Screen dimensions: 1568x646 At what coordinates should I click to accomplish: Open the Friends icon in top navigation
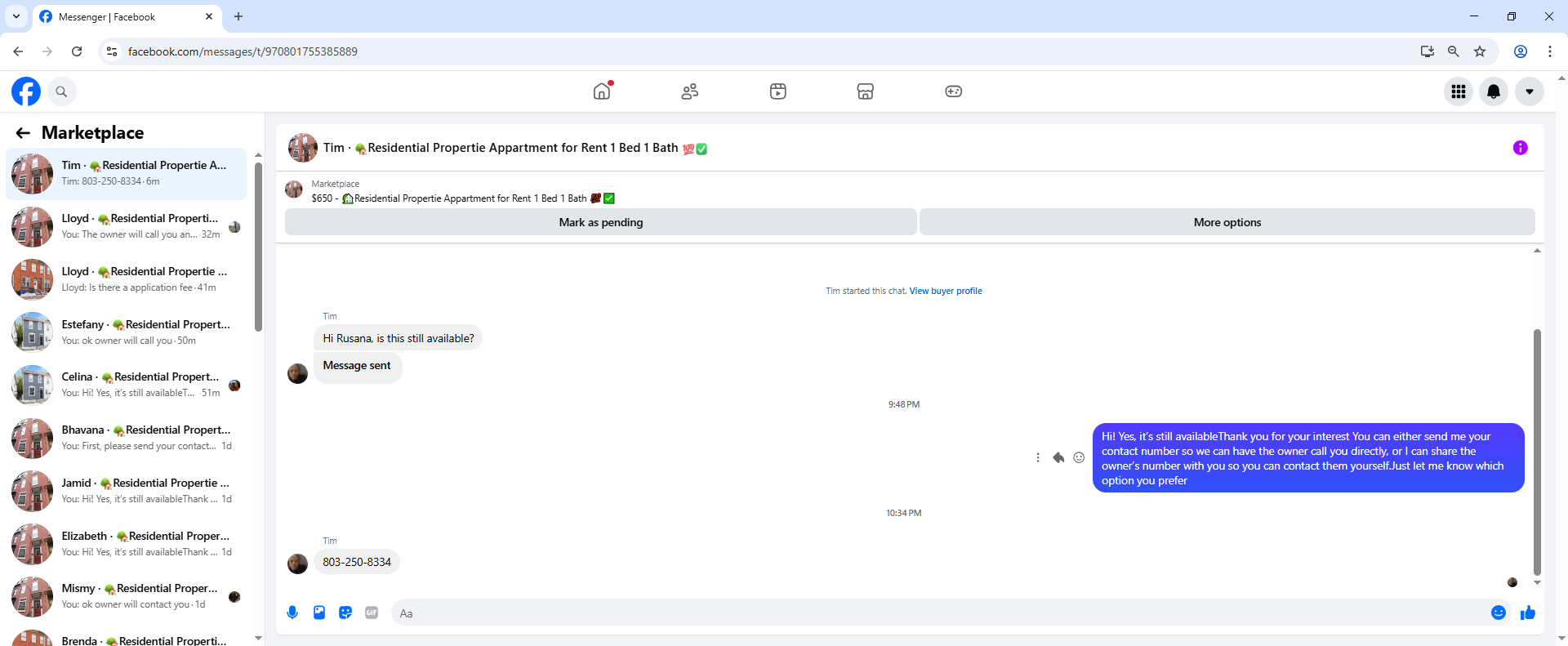click(690, 91)
